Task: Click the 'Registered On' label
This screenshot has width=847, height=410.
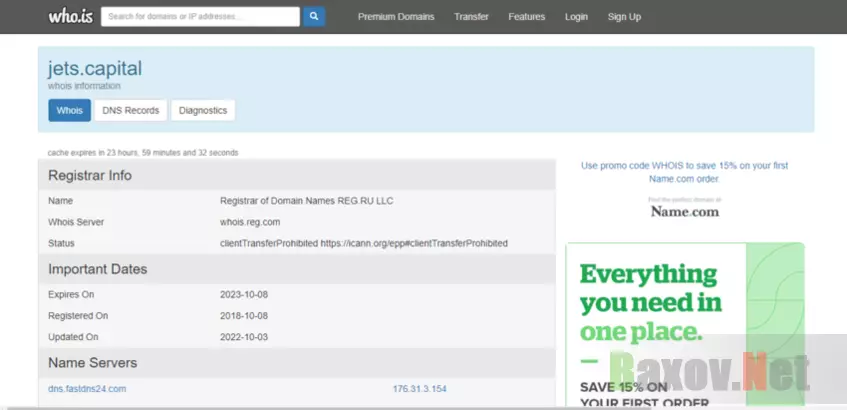Action: 78,316
